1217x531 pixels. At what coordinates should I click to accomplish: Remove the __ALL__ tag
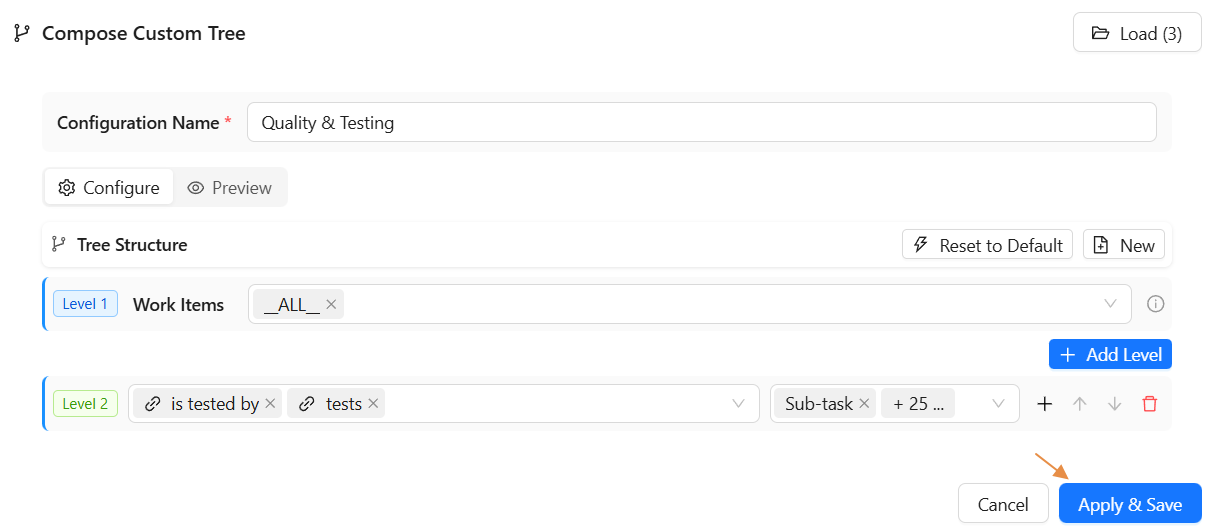coord(331,305)
